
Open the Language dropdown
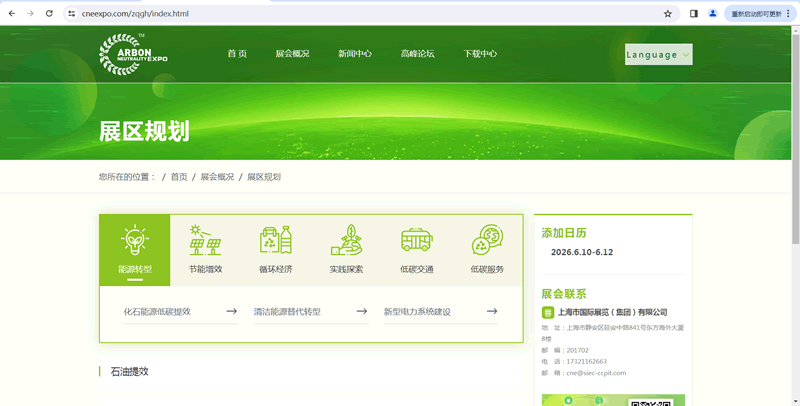tap(658, 55)
